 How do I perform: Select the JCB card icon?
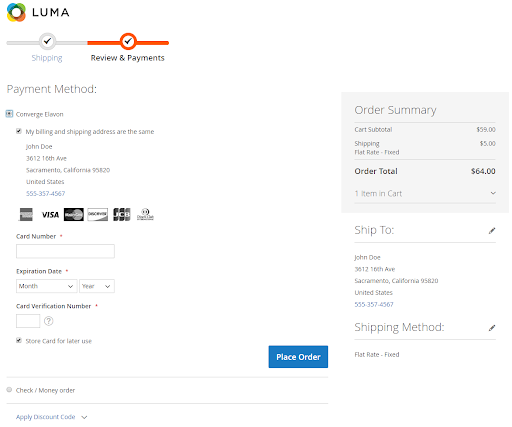pyautogui.click(x=122, y=214)
